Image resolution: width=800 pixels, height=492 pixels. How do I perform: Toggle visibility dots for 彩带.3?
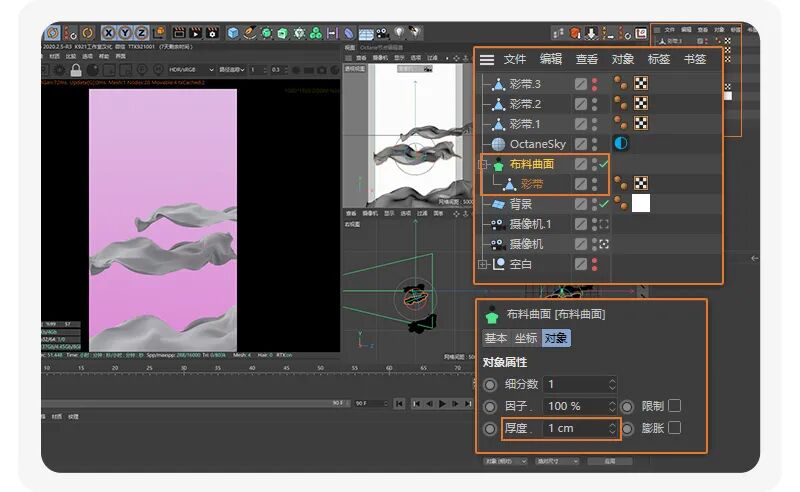point(595,84)
